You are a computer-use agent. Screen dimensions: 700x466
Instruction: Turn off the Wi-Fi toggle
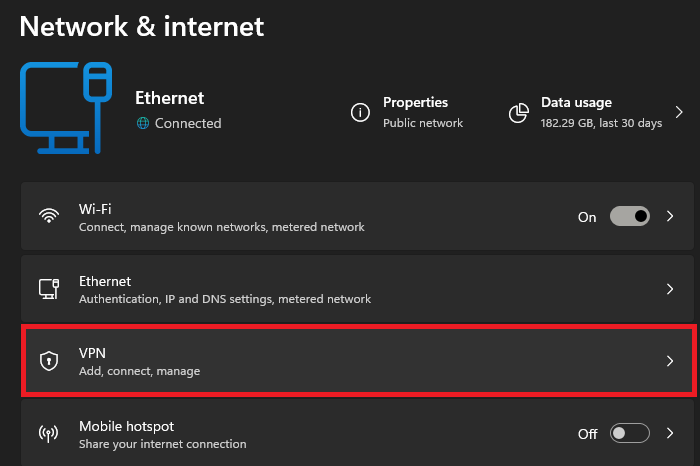click(630, 216)
